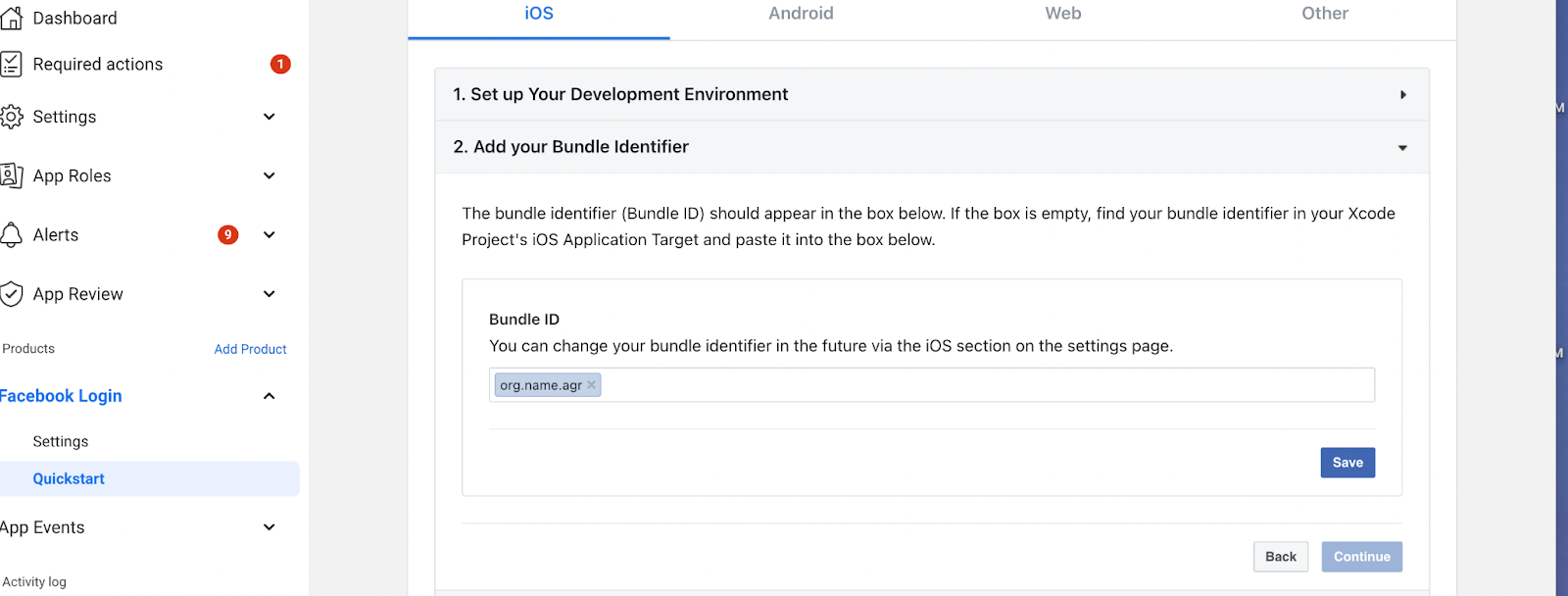Image resolution: width=1568 pixels, height=596 pixels.
Task: Click the Products section label
Action: click(28, 349)
